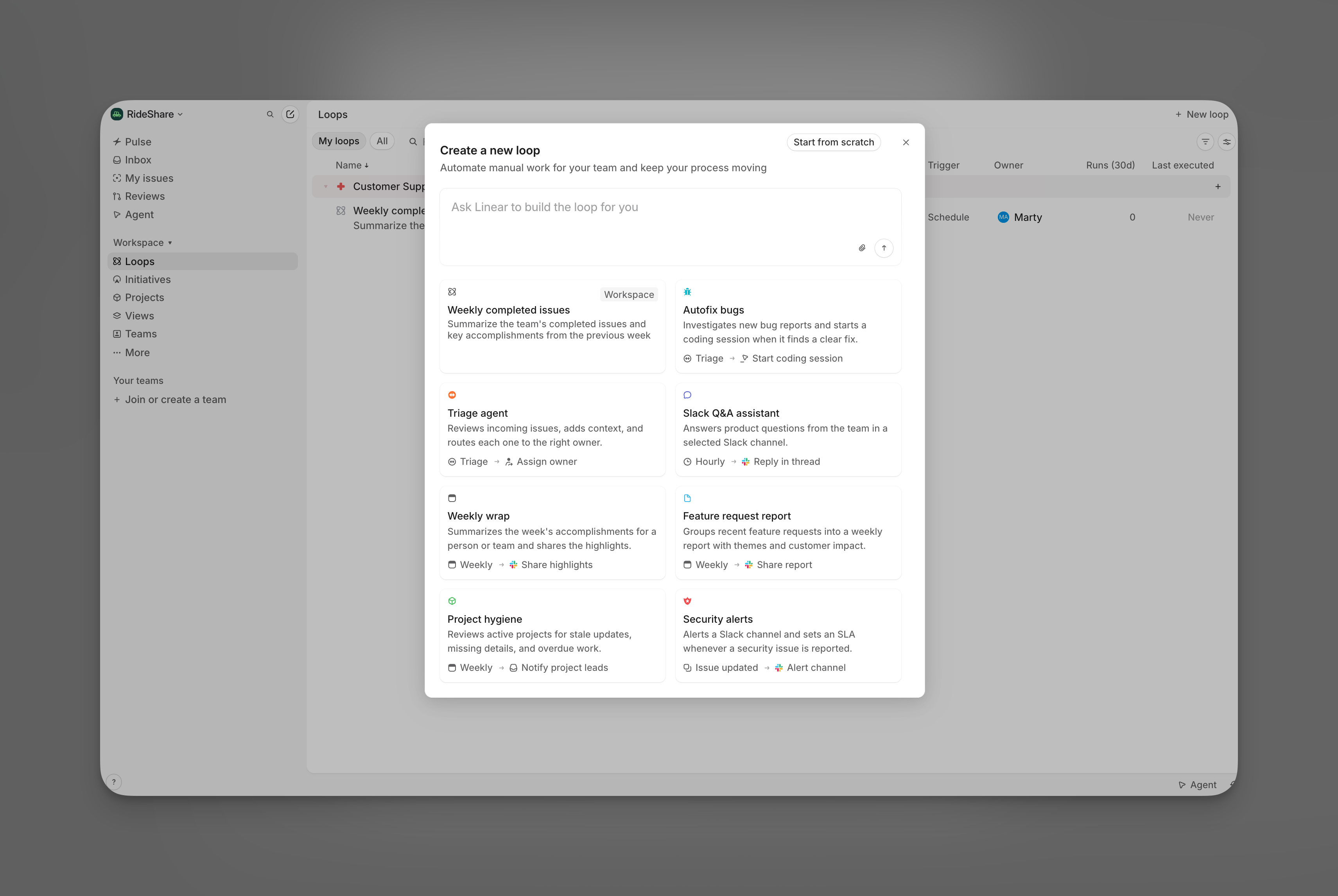Click the Ask Linear prompt input field
Image resolution: width=1338 pixels, height=896 pixels.
tap(671, 226)
